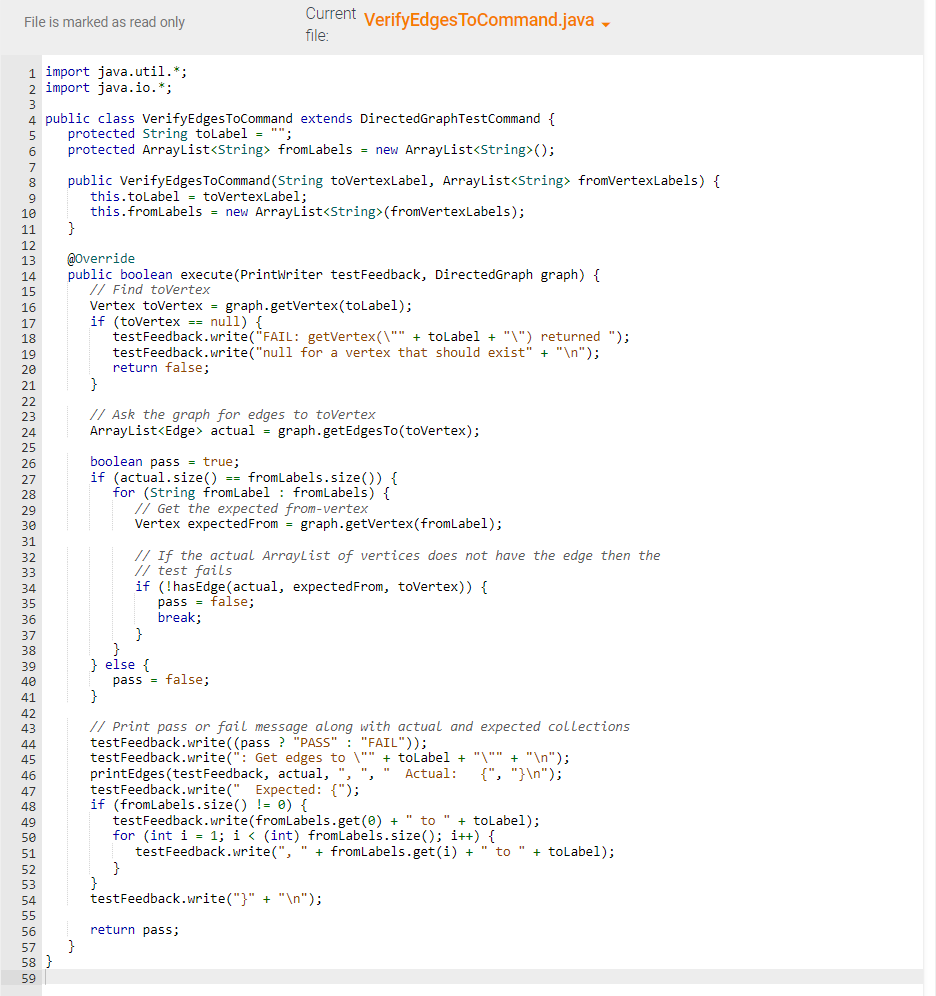Click the 'Current file:' label
This screenshot has height=996, width=936.
click(330, 22)
